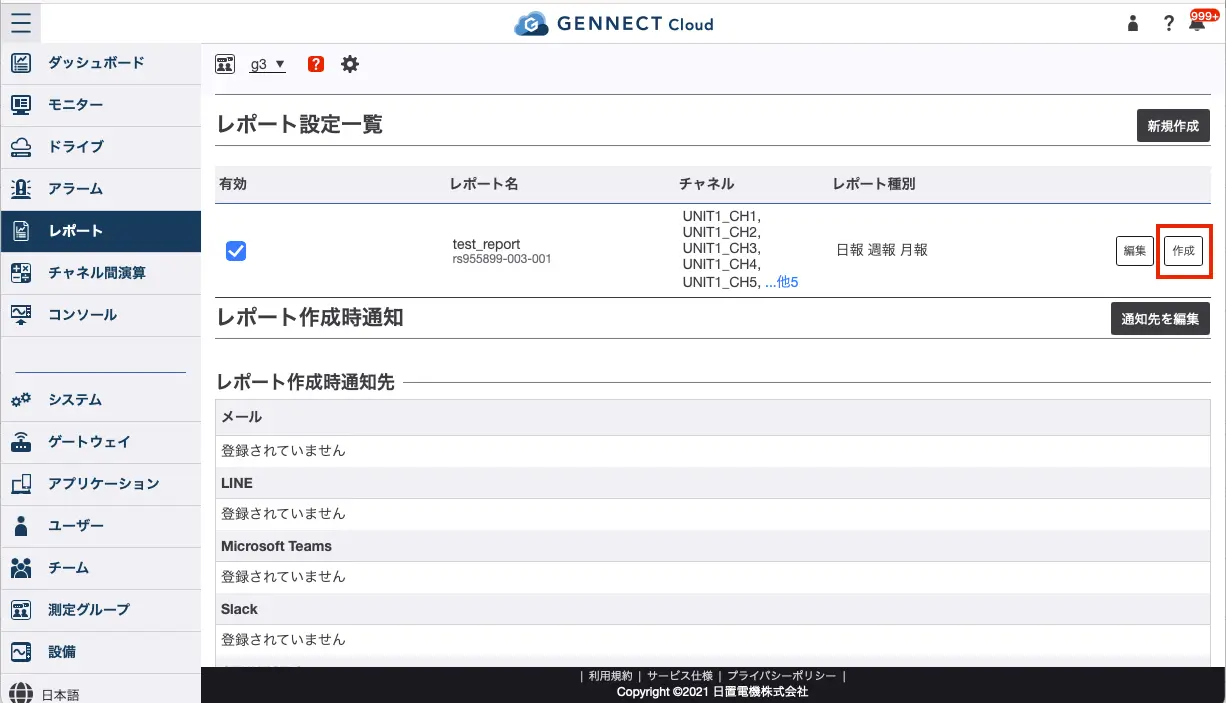
Task: Click the 設備 sidebar icon
Action: [x=21, y=652]
